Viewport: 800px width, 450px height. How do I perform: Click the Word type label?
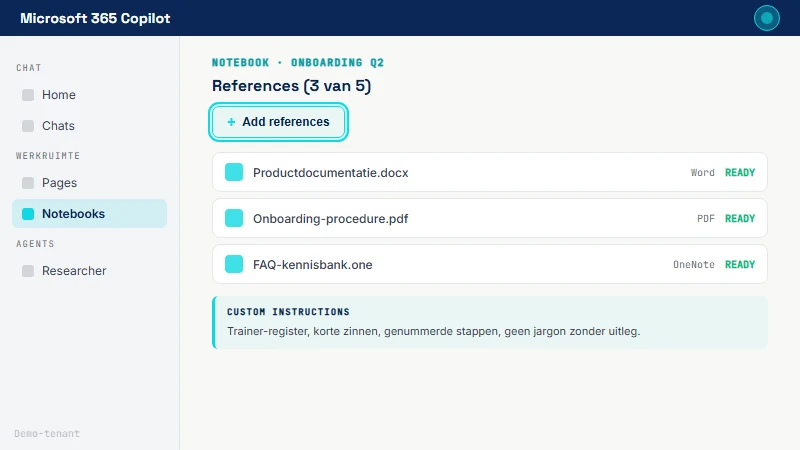pos(703,172)
